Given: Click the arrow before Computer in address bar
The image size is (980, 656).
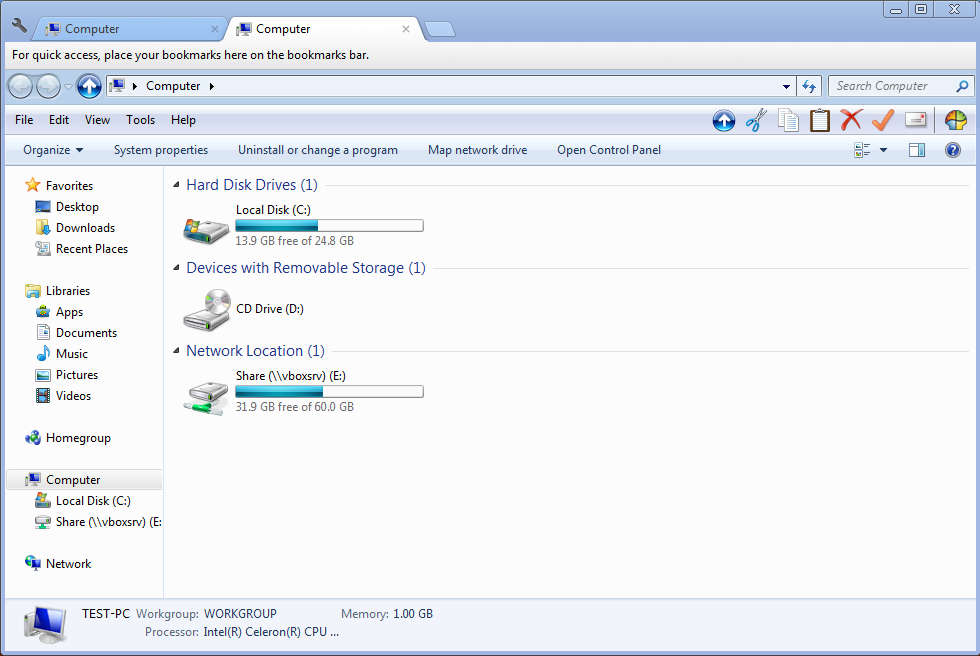Looking at the screenshot, I should (x=134, y=86).
